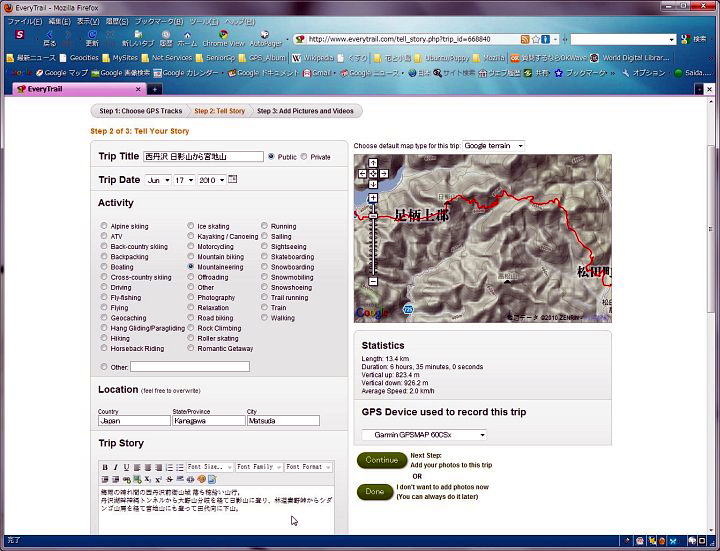Switch to EveryTrail browser tab

pyautogui.click(x=79, y=89)
